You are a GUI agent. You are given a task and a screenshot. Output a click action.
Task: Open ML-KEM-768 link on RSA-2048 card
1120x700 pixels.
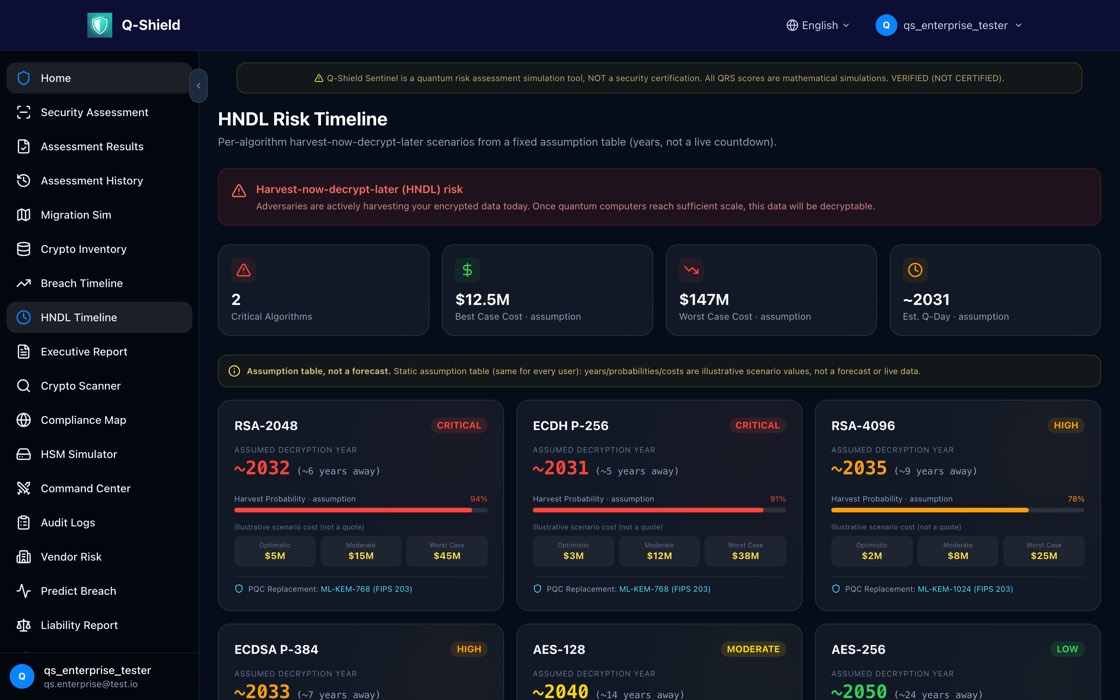point(366,589)
